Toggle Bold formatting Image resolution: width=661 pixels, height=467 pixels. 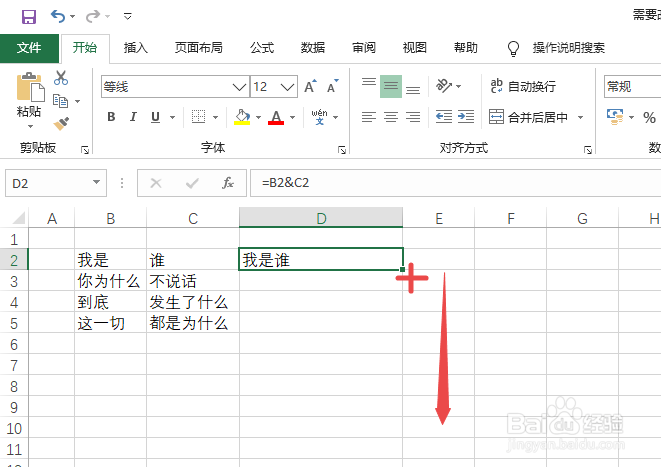[111, 117]
